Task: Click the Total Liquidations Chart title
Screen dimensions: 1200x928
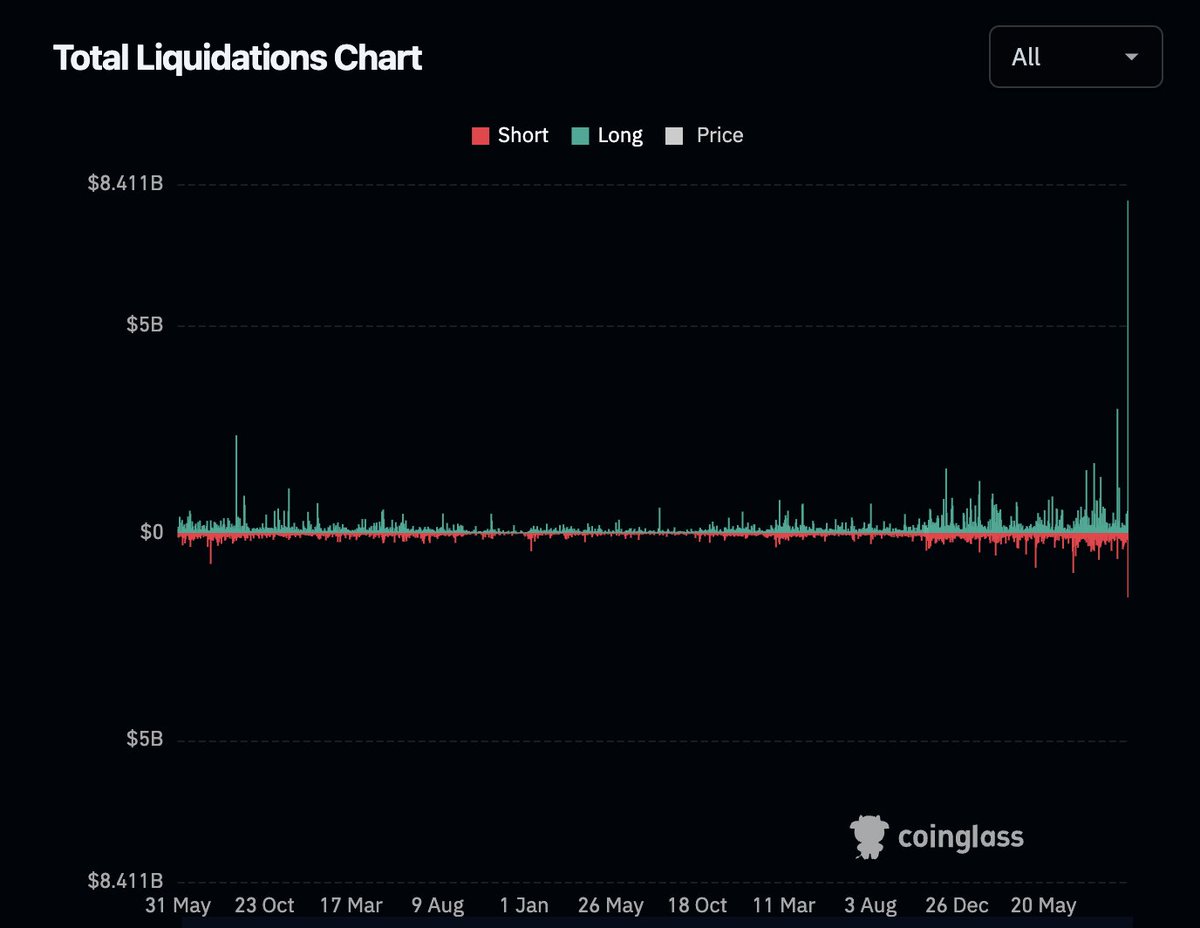Action: point(238,58)
